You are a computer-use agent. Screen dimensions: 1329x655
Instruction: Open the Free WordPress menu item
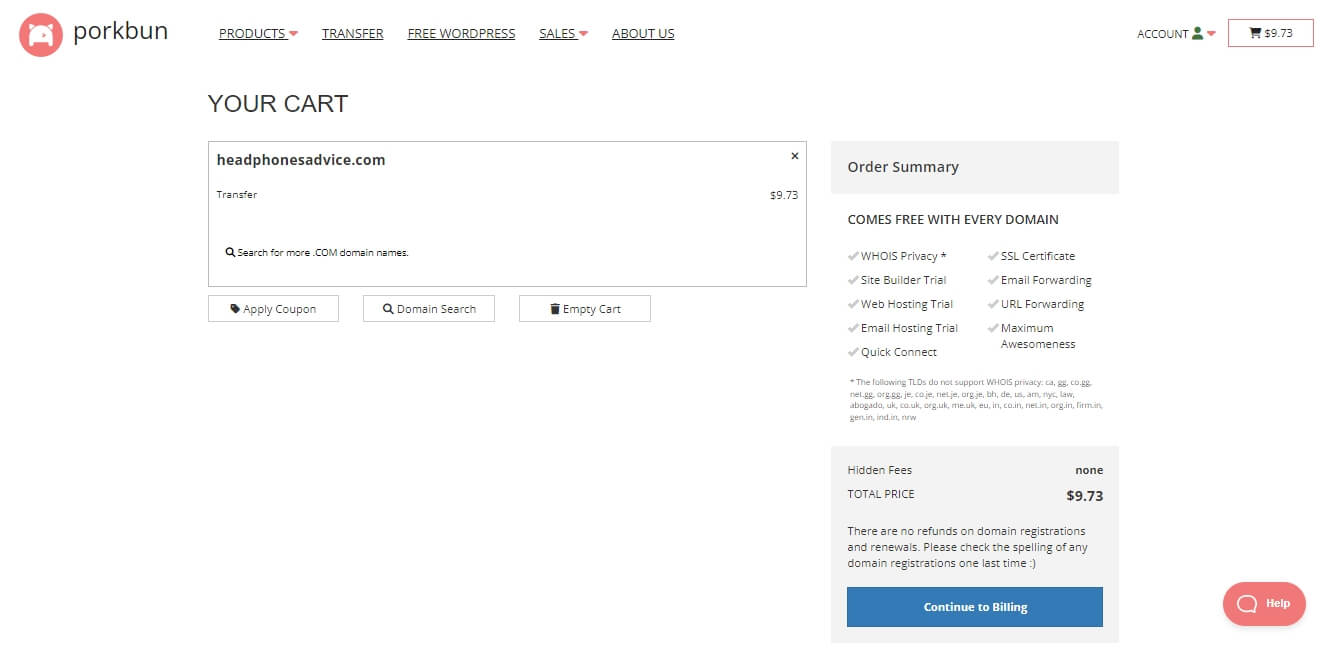point(461,34)
